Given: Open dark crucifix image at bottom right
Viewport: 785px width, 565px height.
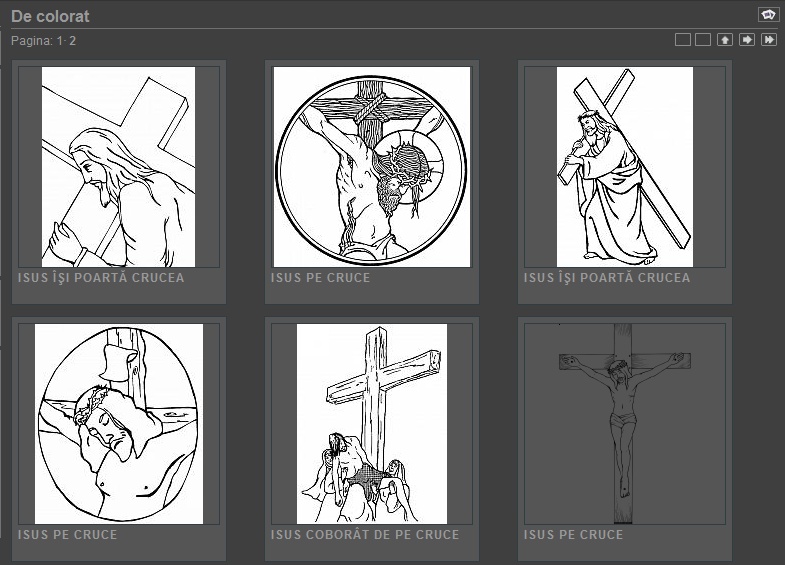Looking at the screenshot, I should point(624,423).
